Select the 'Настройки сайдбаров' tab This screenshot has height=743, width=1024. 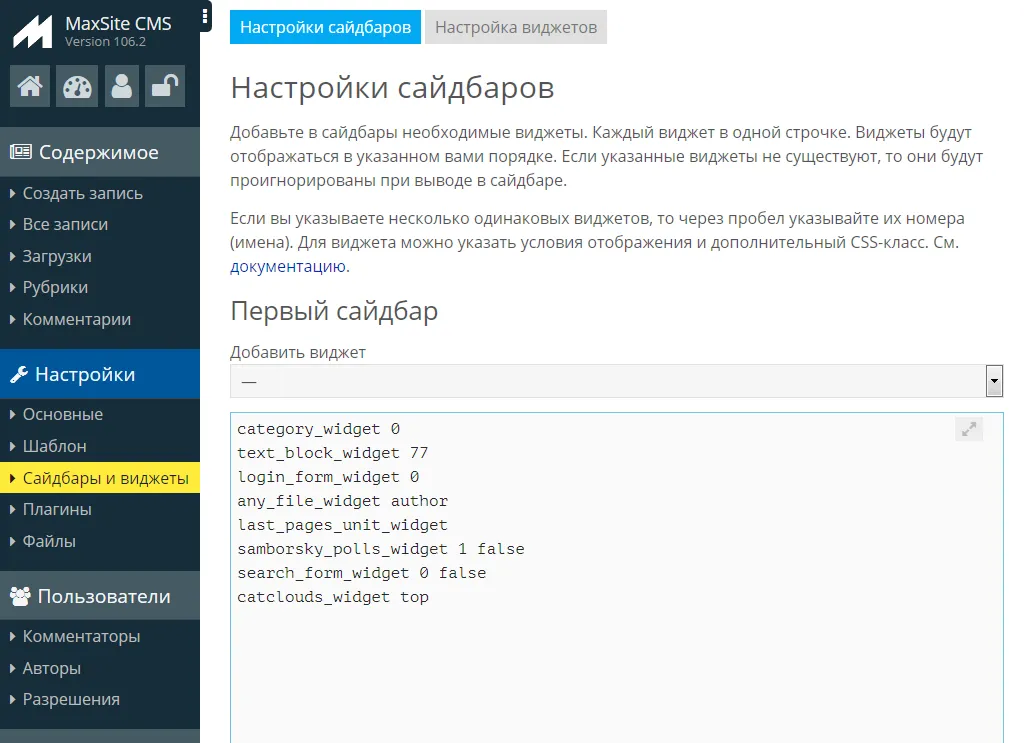tap(326, 27)
